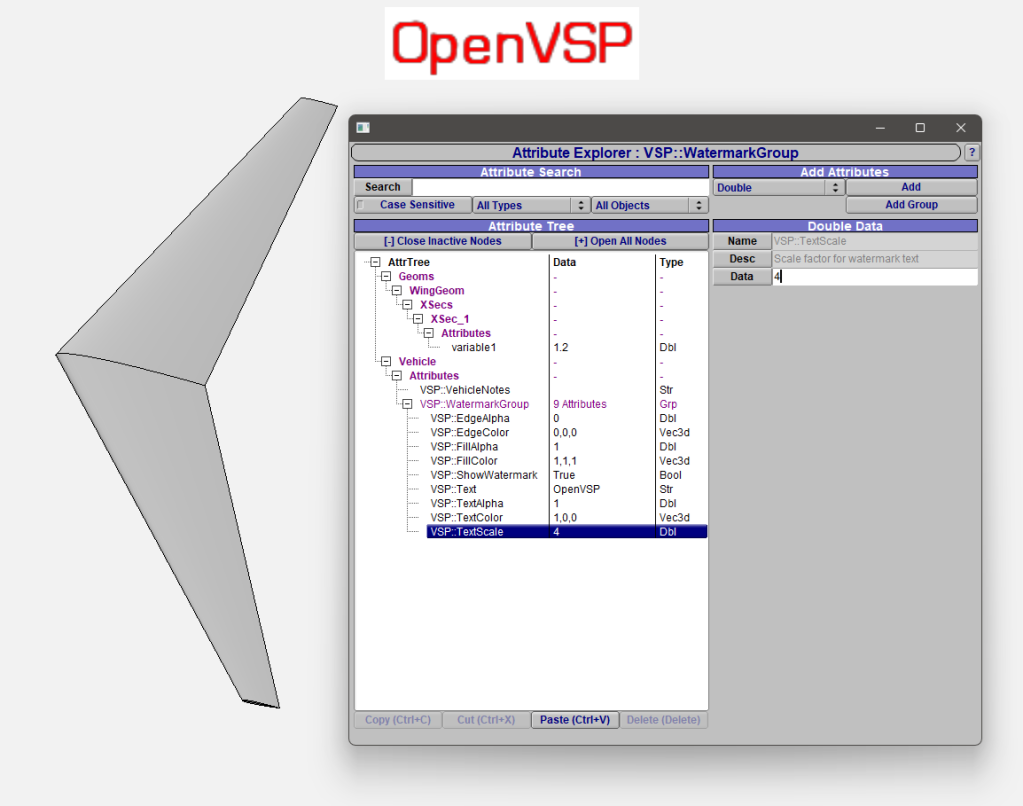Click the Paste (Ctrl+V) button
The width and height of the screenshot is (1023, 806).
coord(575,719)
